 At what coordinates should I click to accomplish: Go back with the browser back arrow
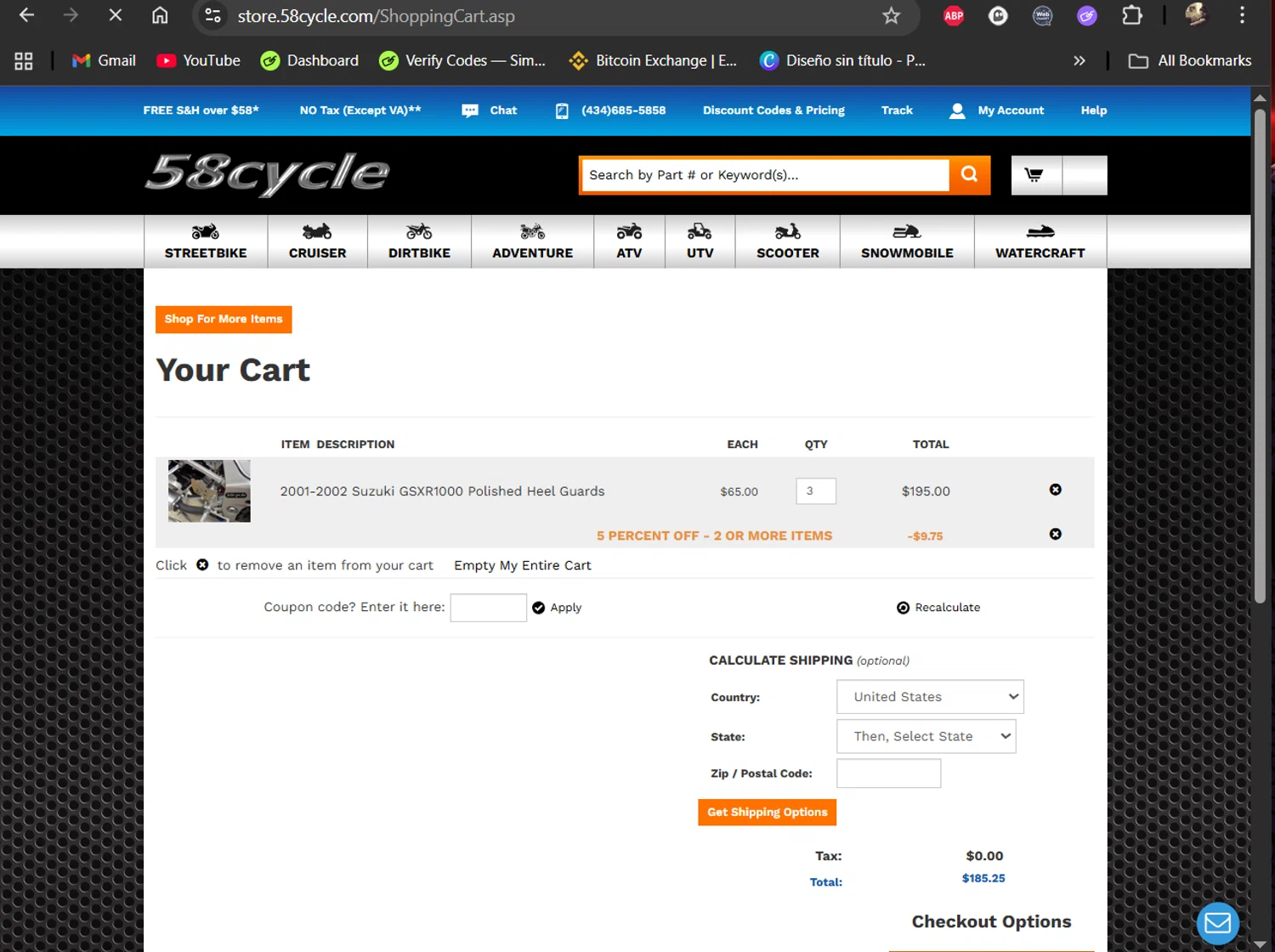(26, 15)
